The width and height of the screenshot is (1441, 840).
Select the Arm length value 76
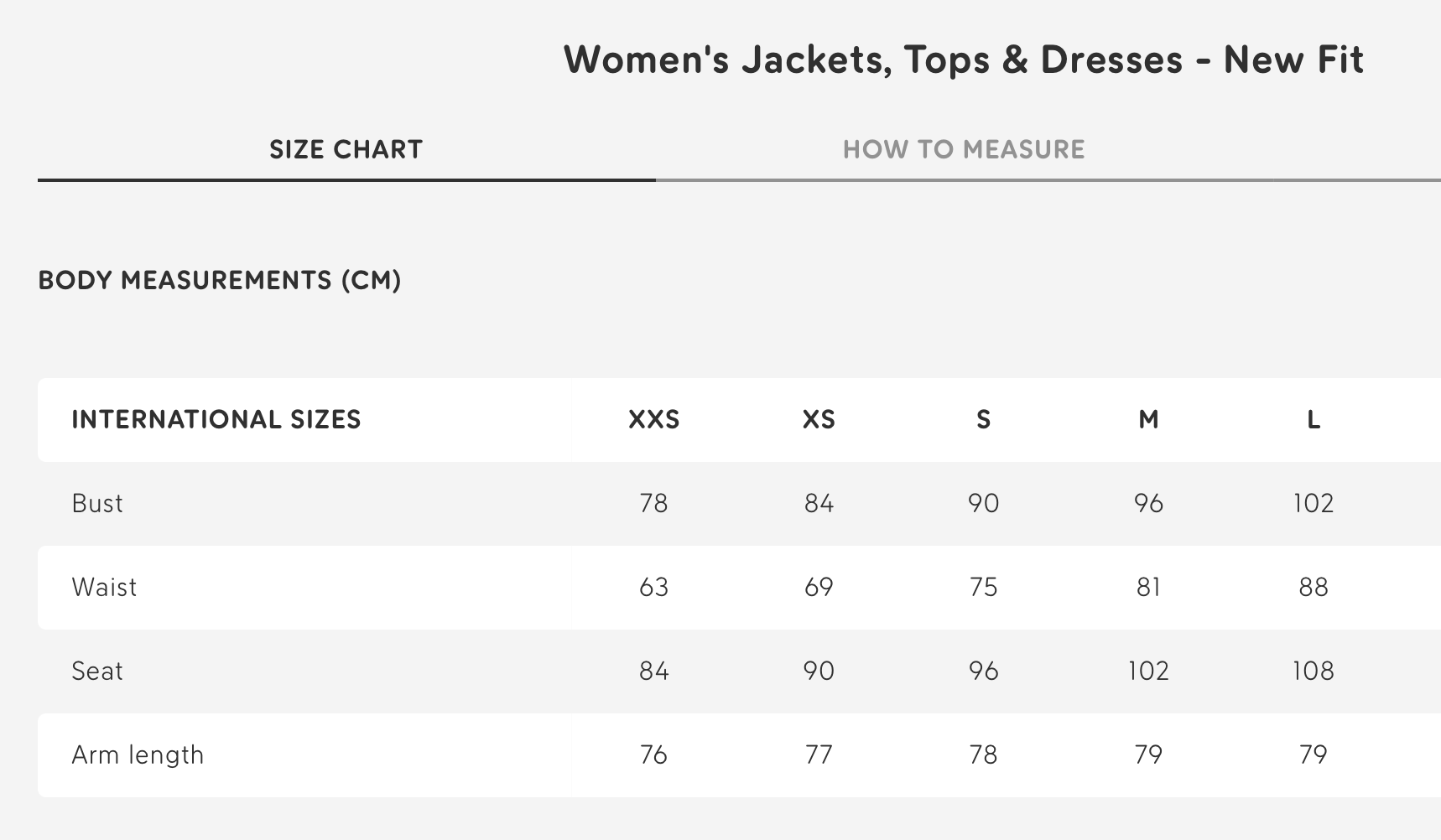(653, 754)
